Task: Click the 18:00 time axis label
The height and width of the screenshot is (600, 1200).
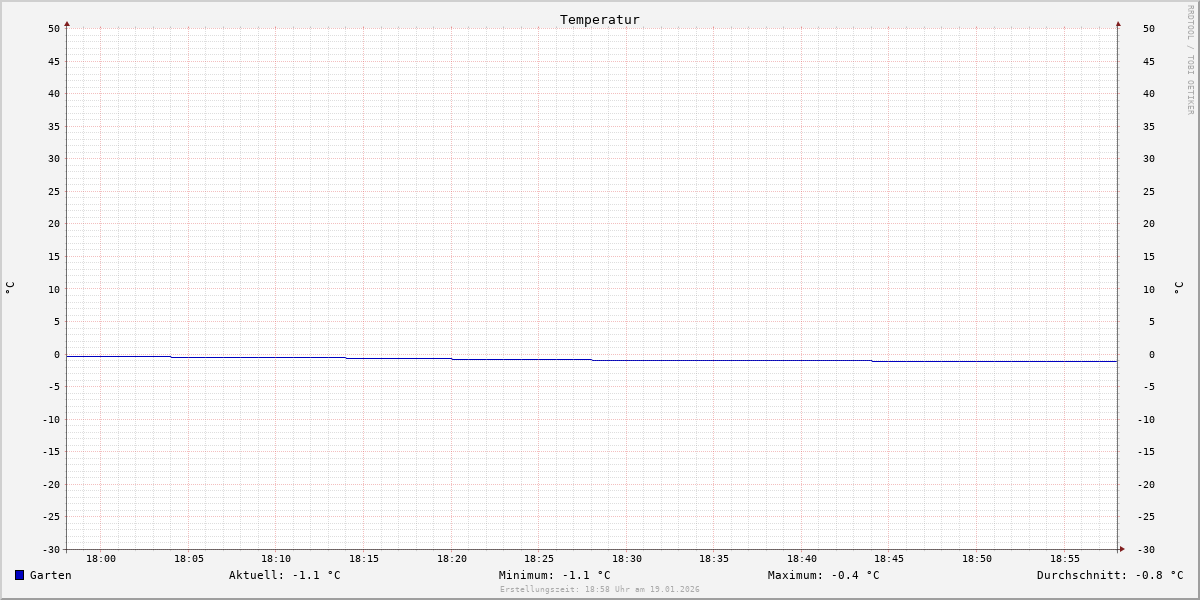Action: pyautogui.click(x=101, y=558)
